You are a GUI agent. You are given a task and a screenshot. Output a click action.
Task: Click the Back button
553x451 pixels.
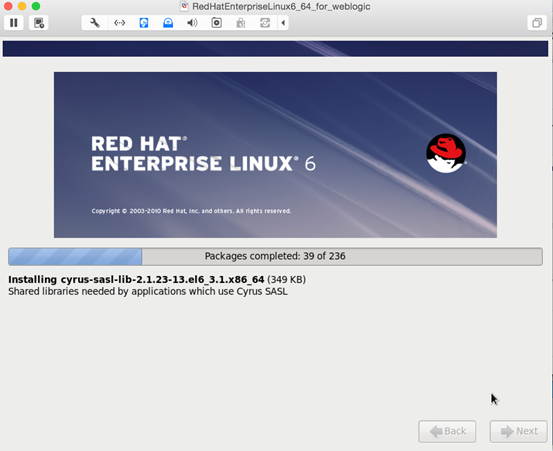(447, 431)
